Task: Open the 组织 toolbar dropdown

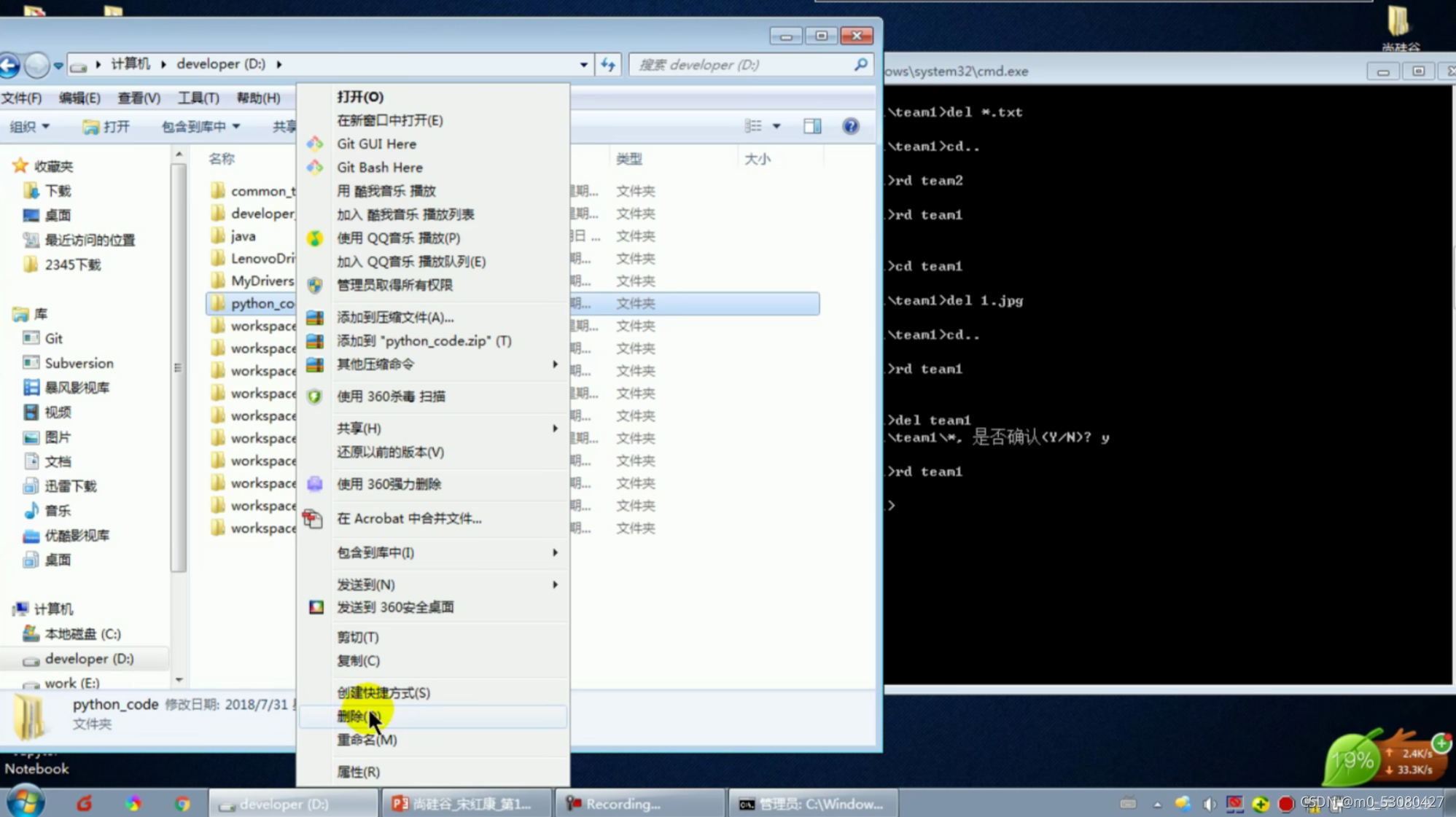Action: pos(30,127)
